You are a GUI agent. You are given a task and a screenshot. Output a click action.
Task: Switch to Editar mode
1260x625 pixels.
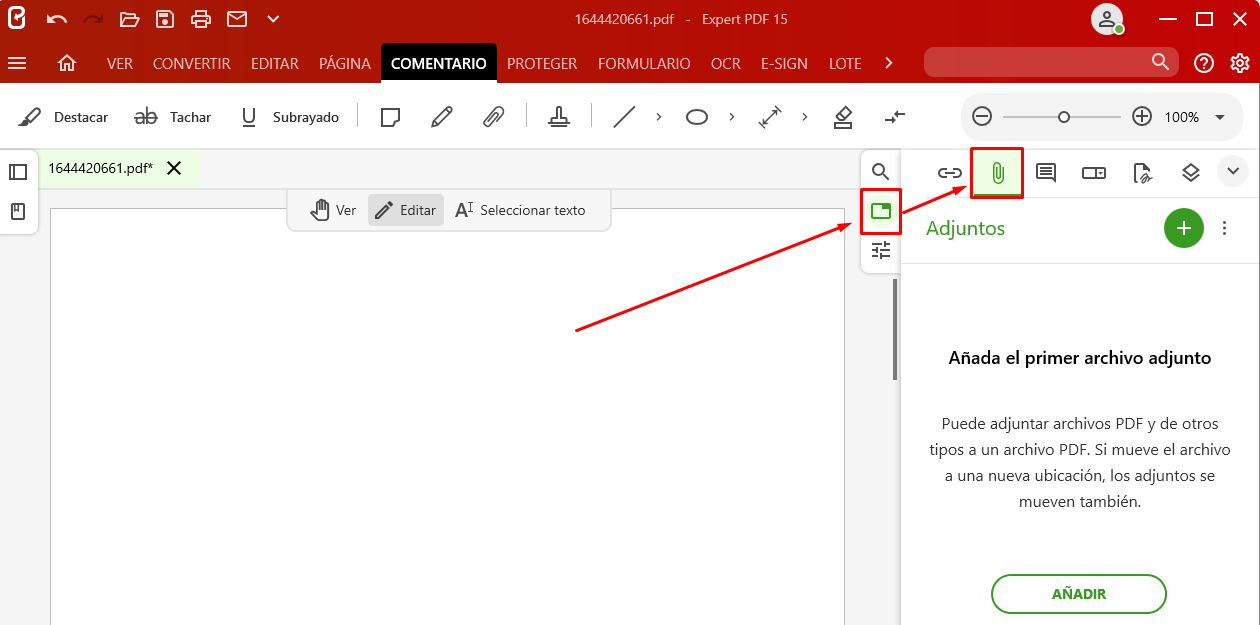[x=406, y=210]
